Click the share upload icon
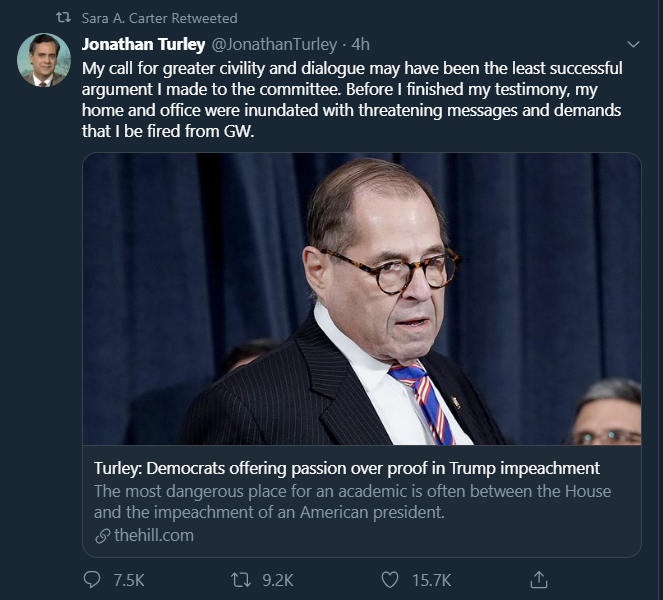The width and height of the screenshot is (663, 600). click(538, 579)
